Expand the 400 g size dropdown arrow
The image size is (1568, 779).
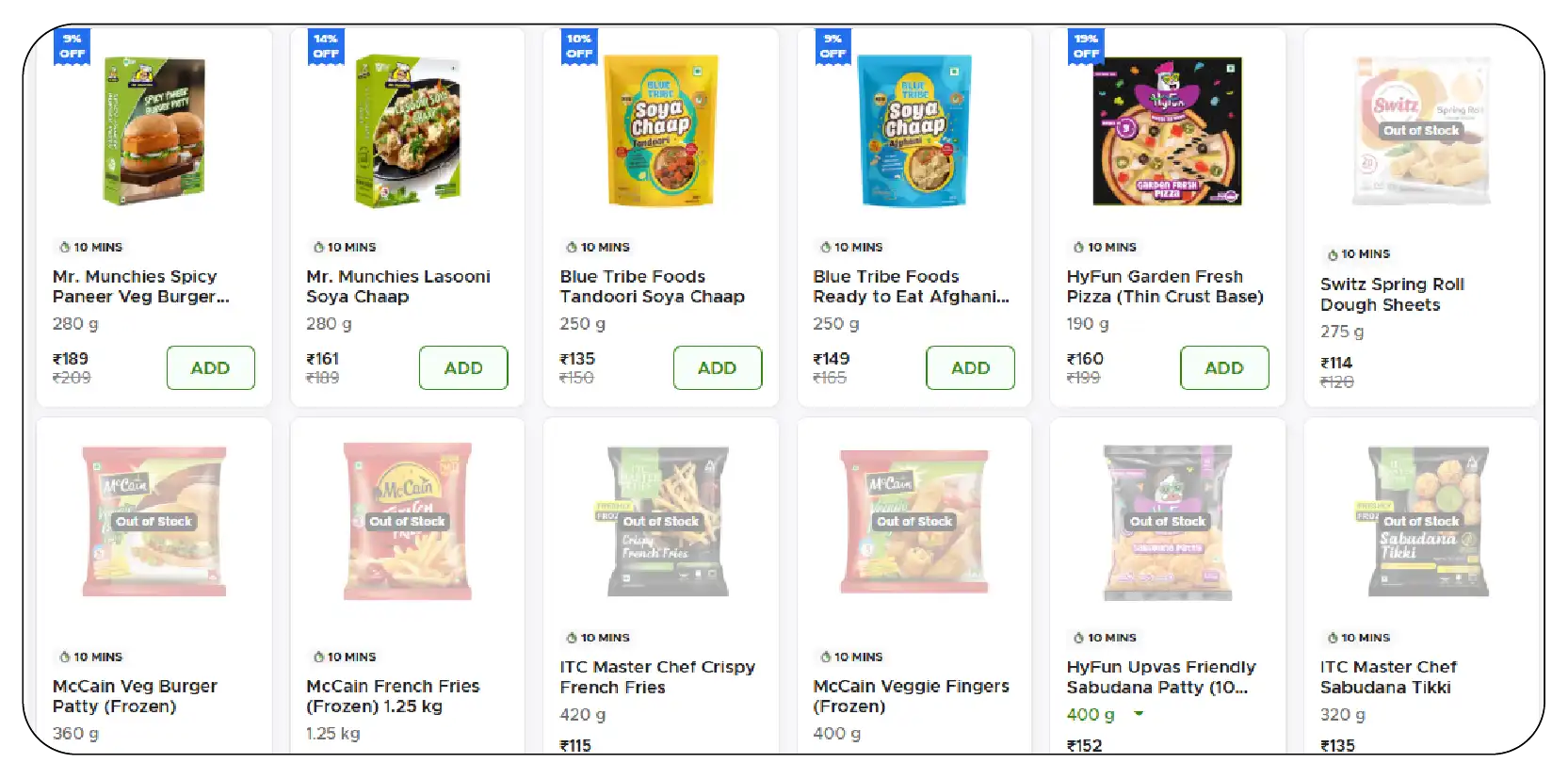pyautogui.click(x=1139, y=714)
